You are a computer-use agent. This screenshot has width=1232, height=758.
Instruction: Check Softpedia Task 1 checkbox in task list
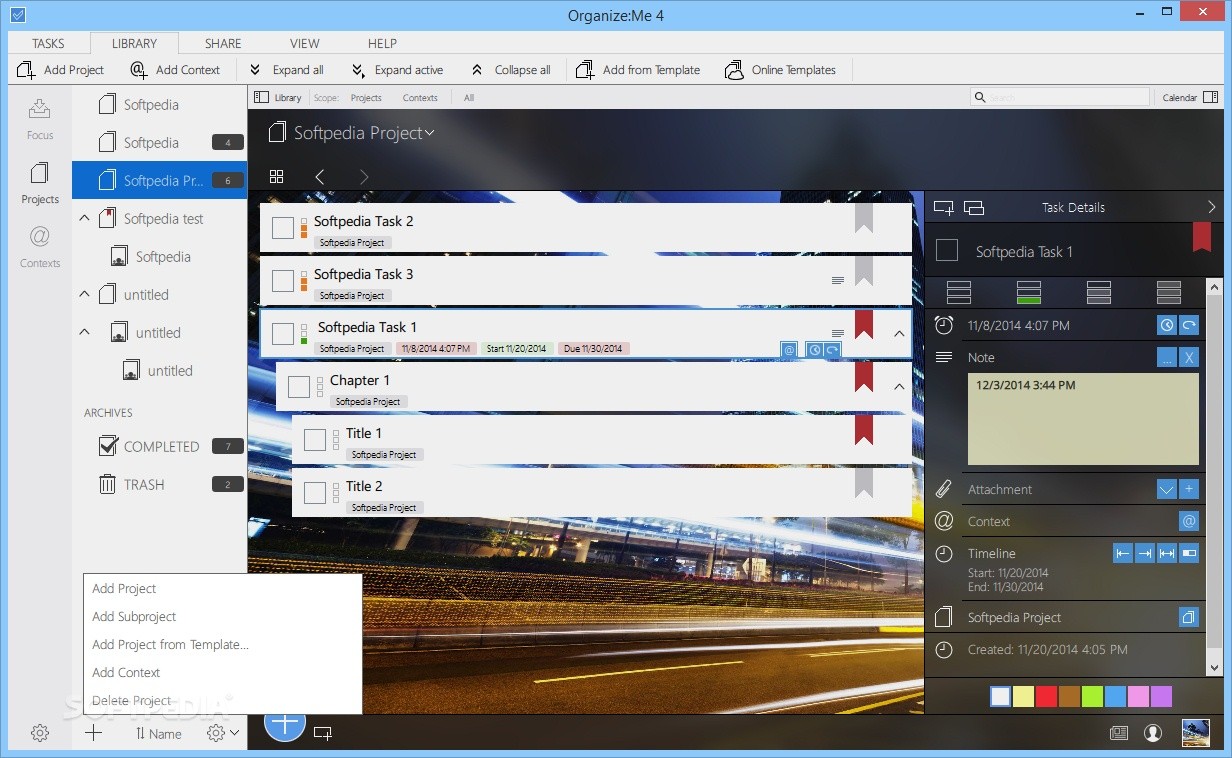point(283,334)
